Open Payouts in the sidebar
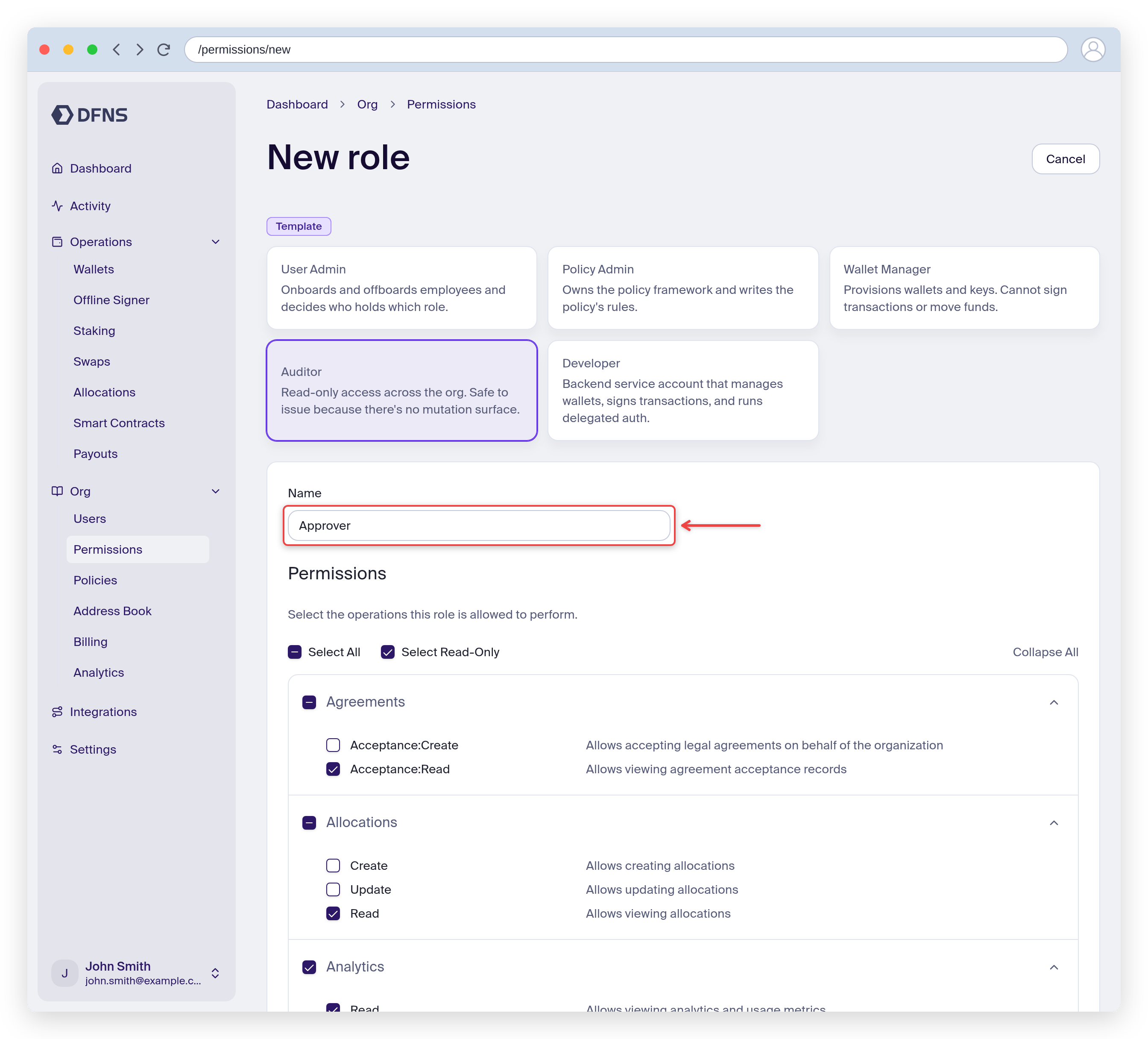The width and height of the screenshot is (1148, 1039). [x=95, y=453]
